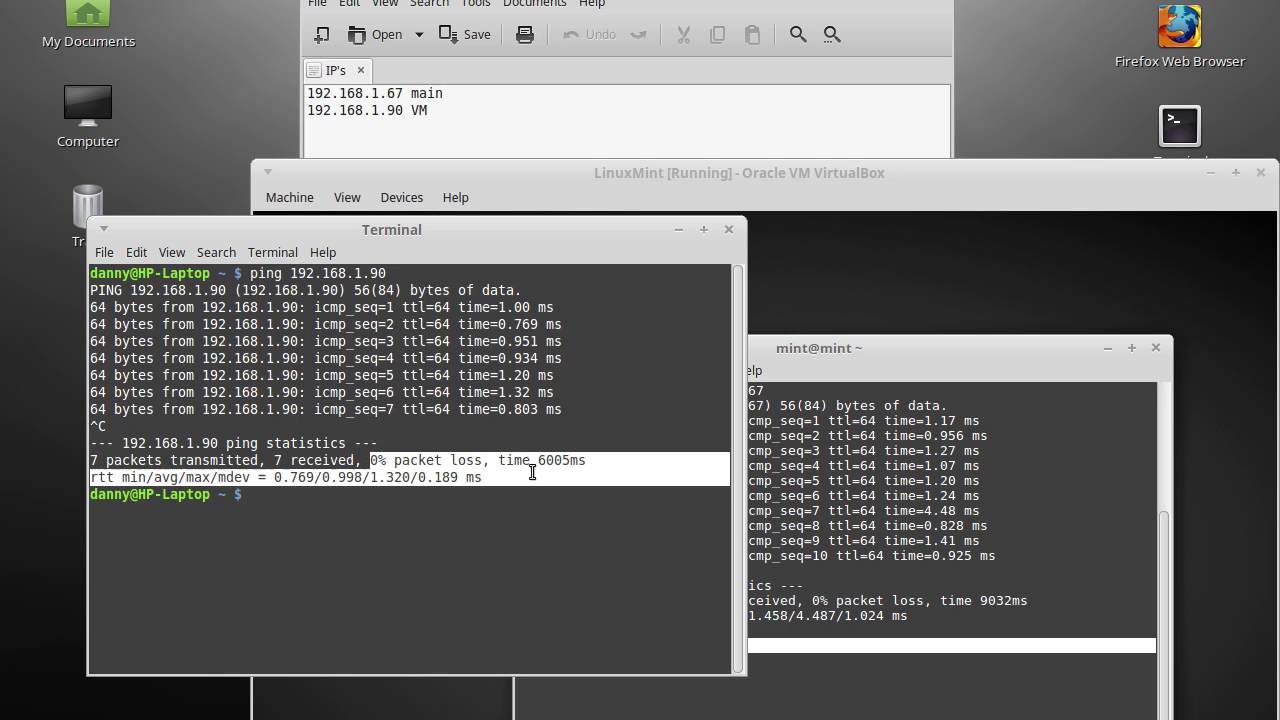Open the View menu in Terminal
This screenshot has width=1280, height=720.
(172, 252)
